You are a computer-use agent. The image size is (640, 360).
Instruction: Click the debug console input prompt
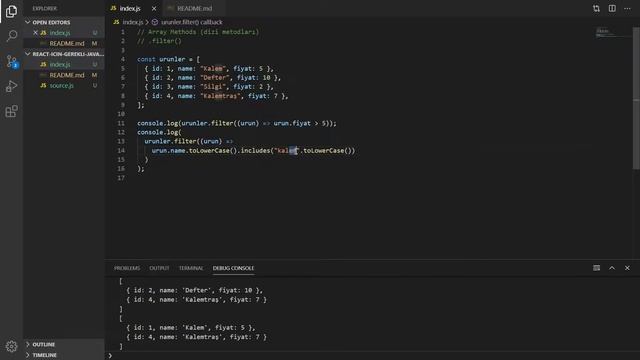(x=372, y=356)
